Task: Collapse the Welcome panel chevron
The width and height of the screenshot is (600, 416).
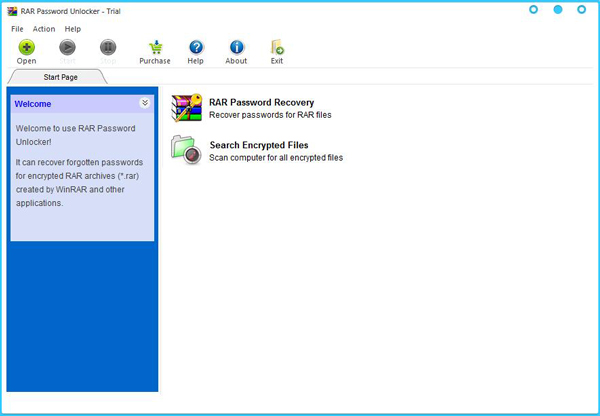Action: tap(145, 103)
